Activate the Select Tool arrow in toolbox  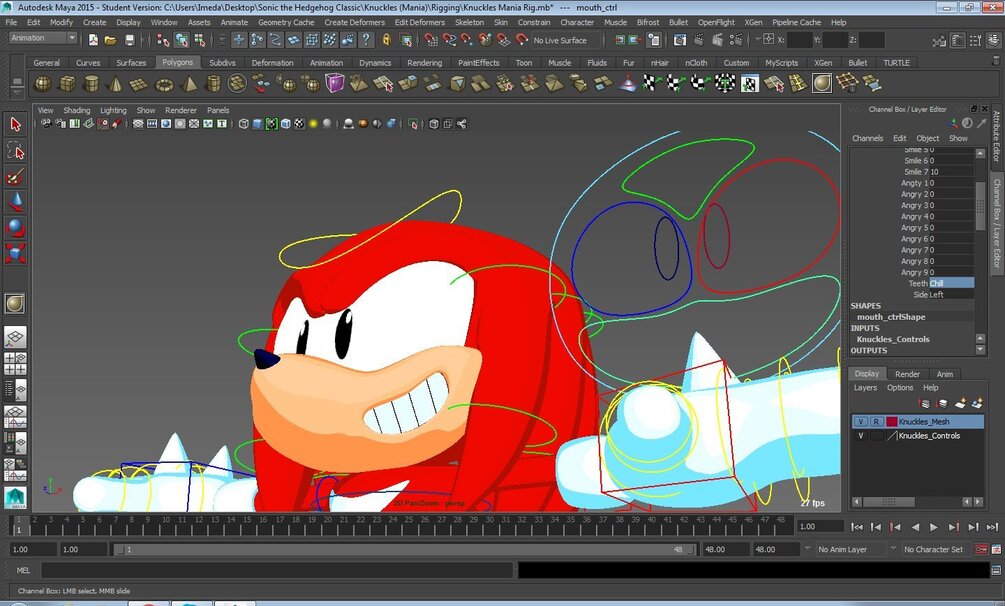coord(15,124)
